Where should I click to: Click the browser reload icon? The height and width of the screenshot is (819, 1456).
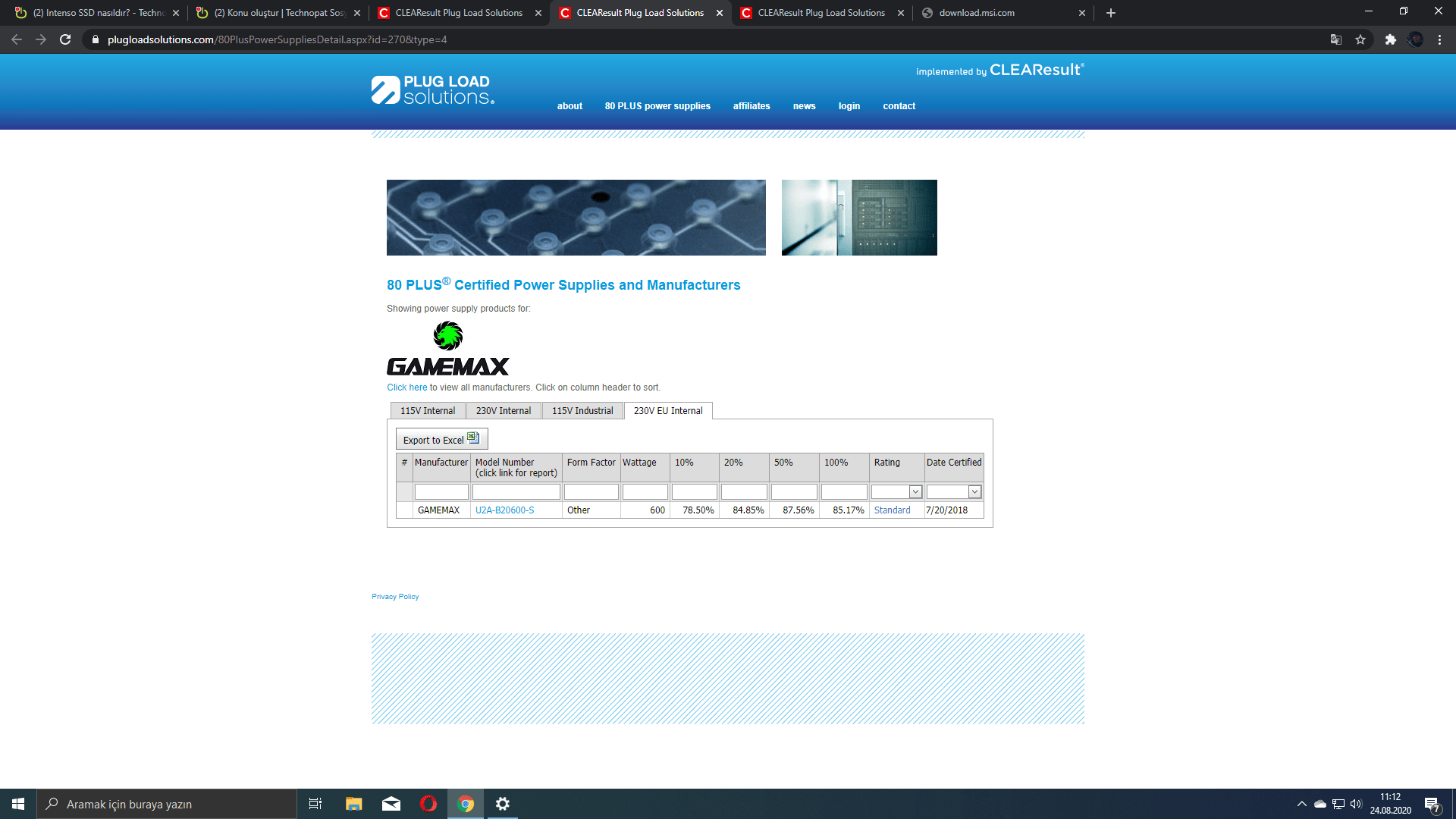tap(65, 39)
